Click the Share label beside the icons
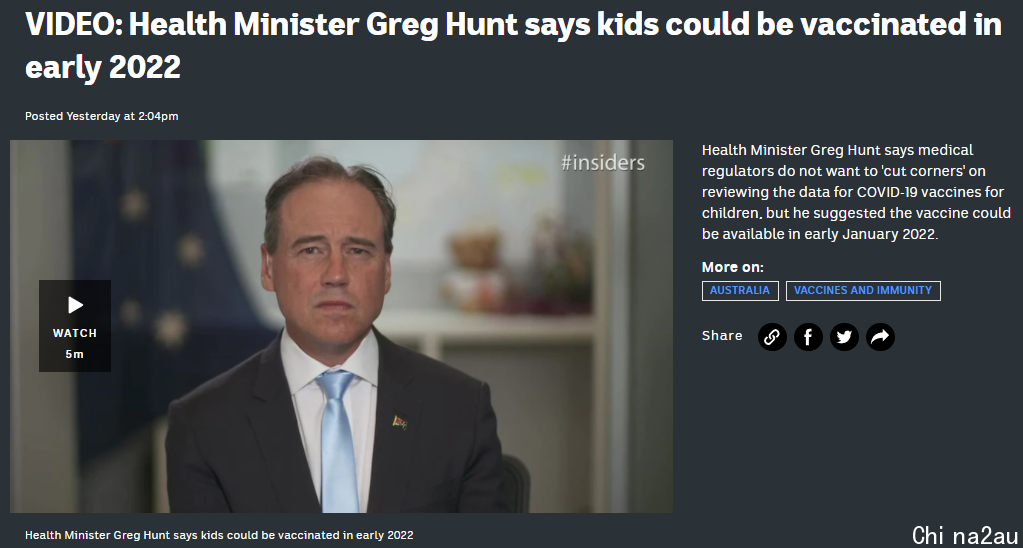Screen dimensions: 1023x548 tap(722, 335)
